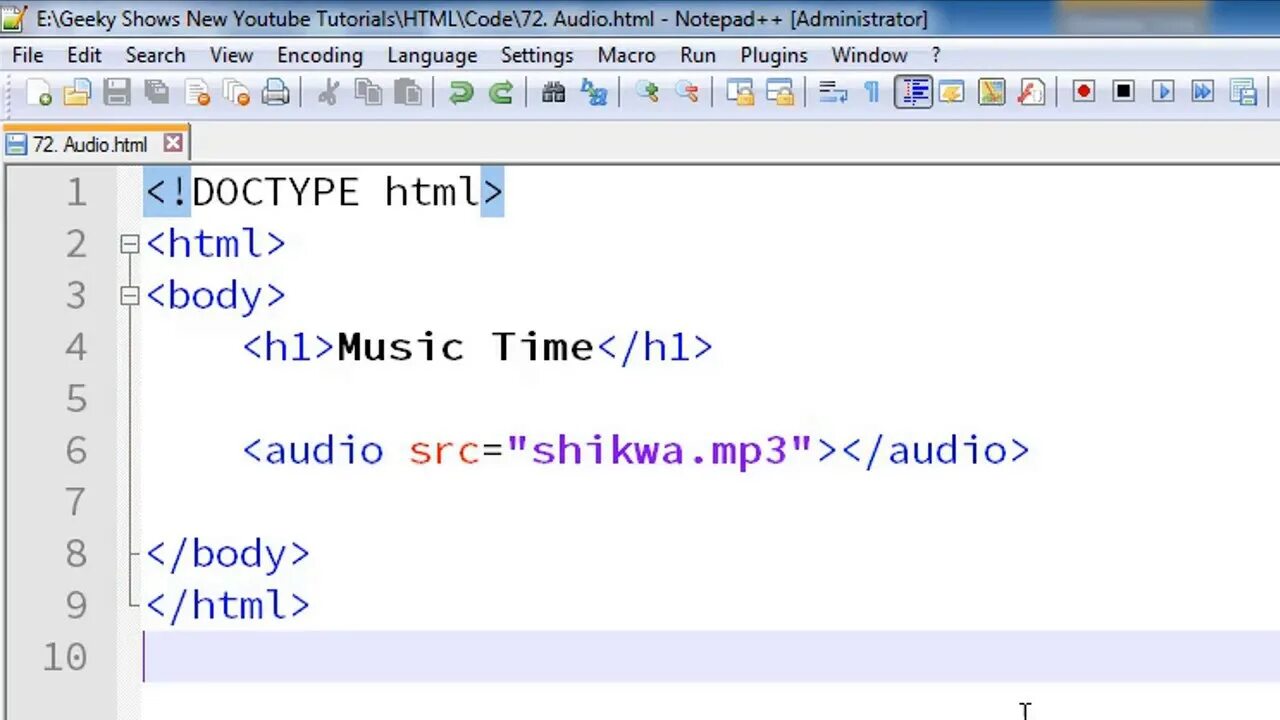Collapse the body element fold on line 3
This screenshot has width=1280, height=720.
point(129,295)
